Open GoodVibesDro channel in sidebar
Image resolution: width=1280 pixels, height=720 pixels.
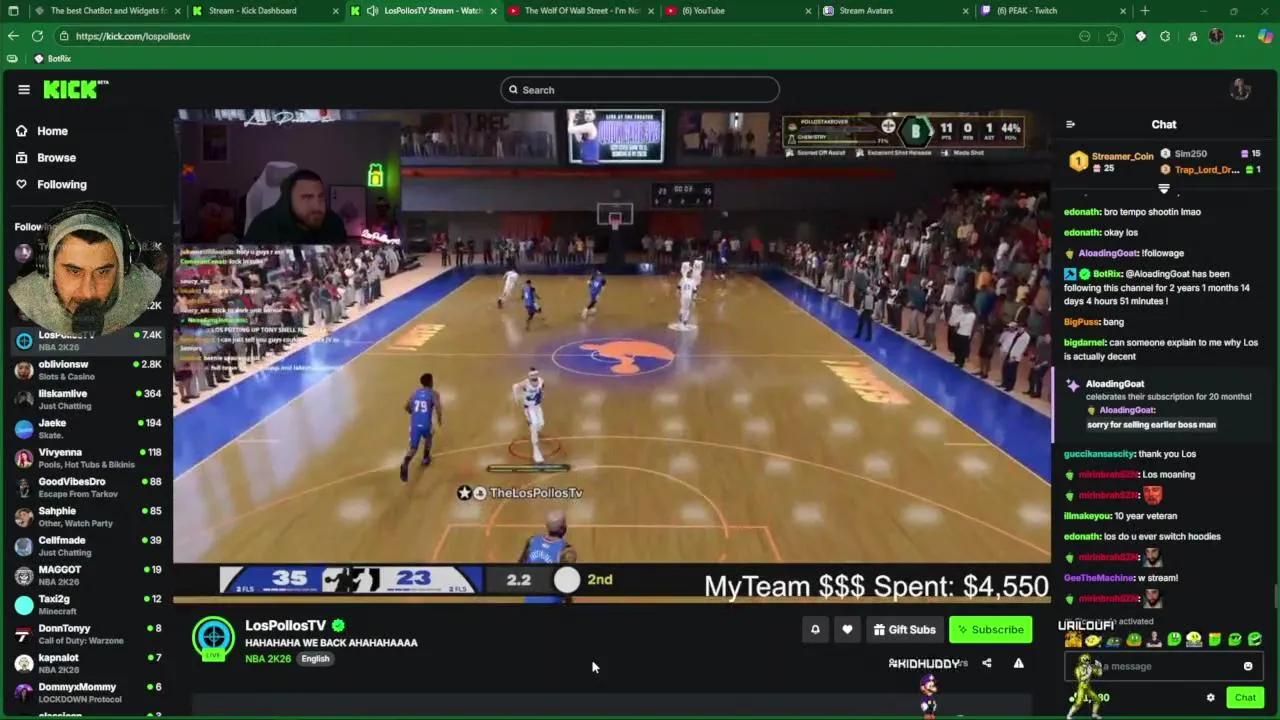[x=88, y=487]
